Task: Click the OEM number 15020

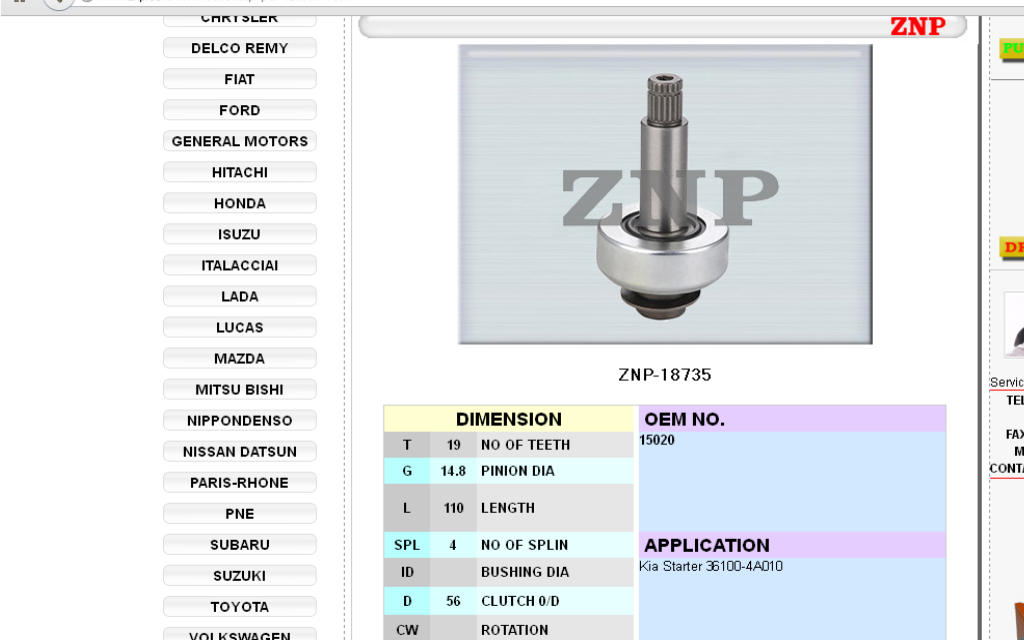Action: coord(657,440)
